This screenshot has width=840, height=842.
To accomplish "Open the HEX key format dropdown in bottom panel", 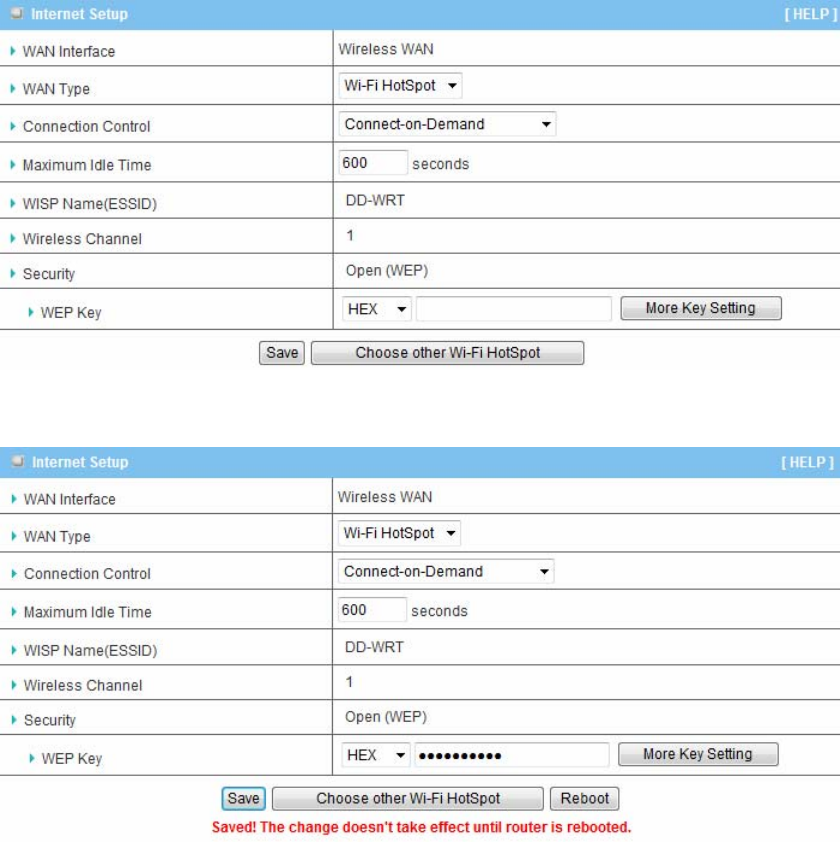I will coord(375,755).
